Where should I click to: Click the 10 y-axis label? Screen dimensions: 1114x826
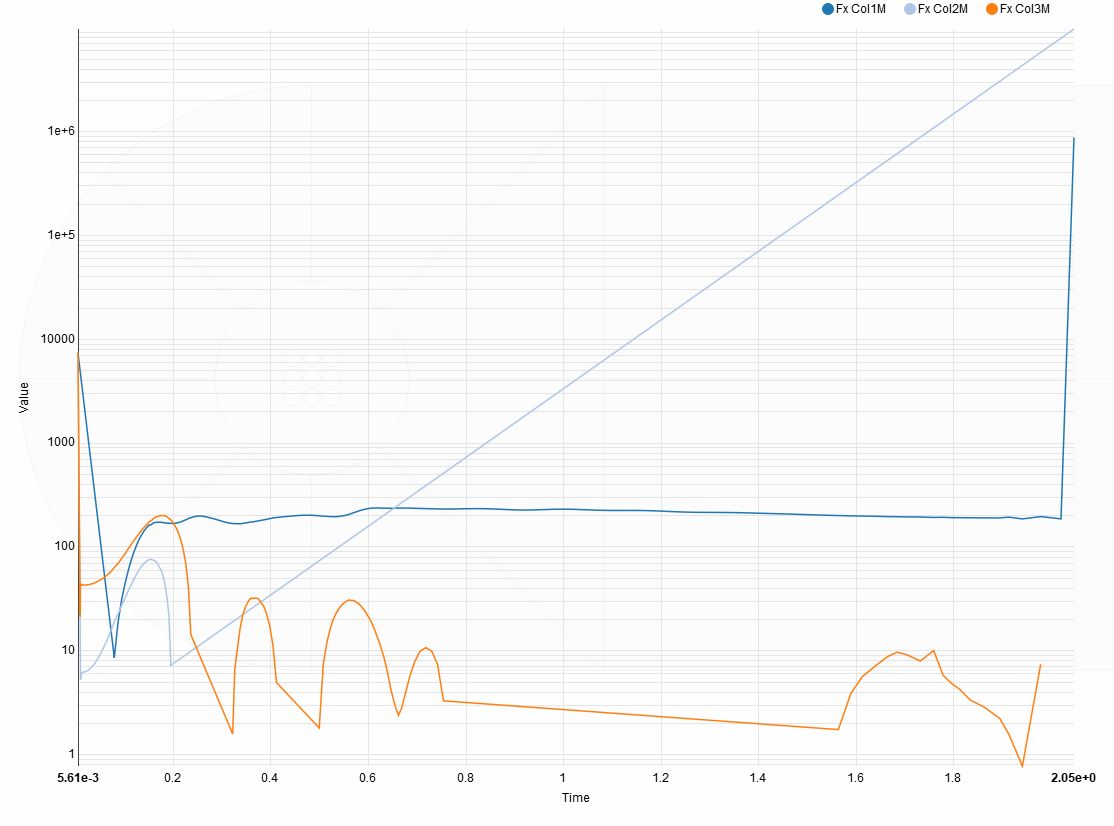[68, 650]
